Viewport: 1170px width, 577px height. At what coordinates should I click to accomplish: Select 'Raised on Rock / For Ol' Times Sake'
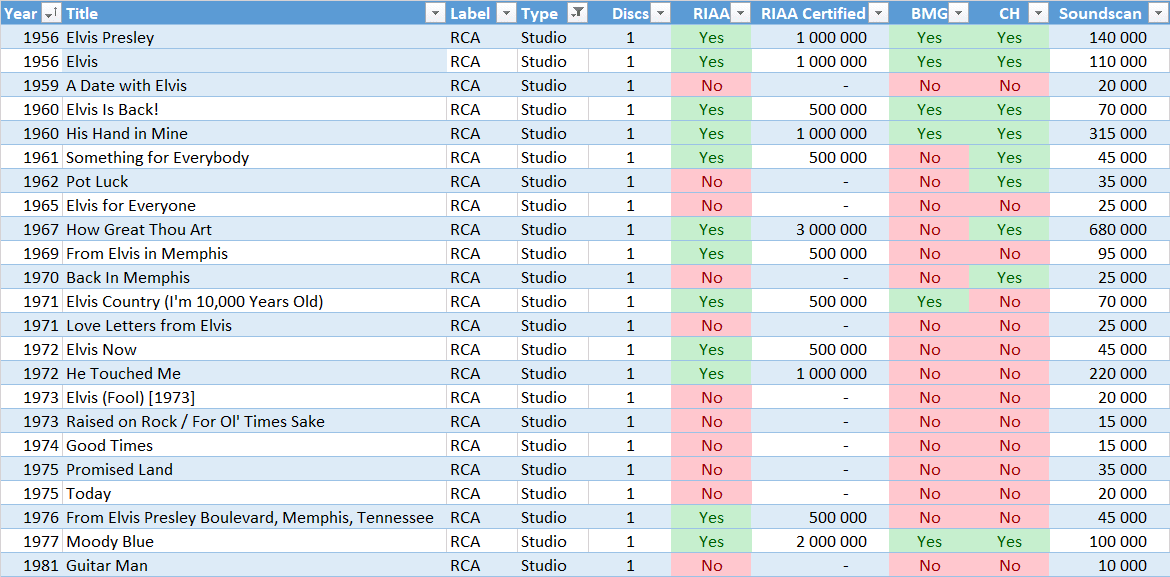254,421
